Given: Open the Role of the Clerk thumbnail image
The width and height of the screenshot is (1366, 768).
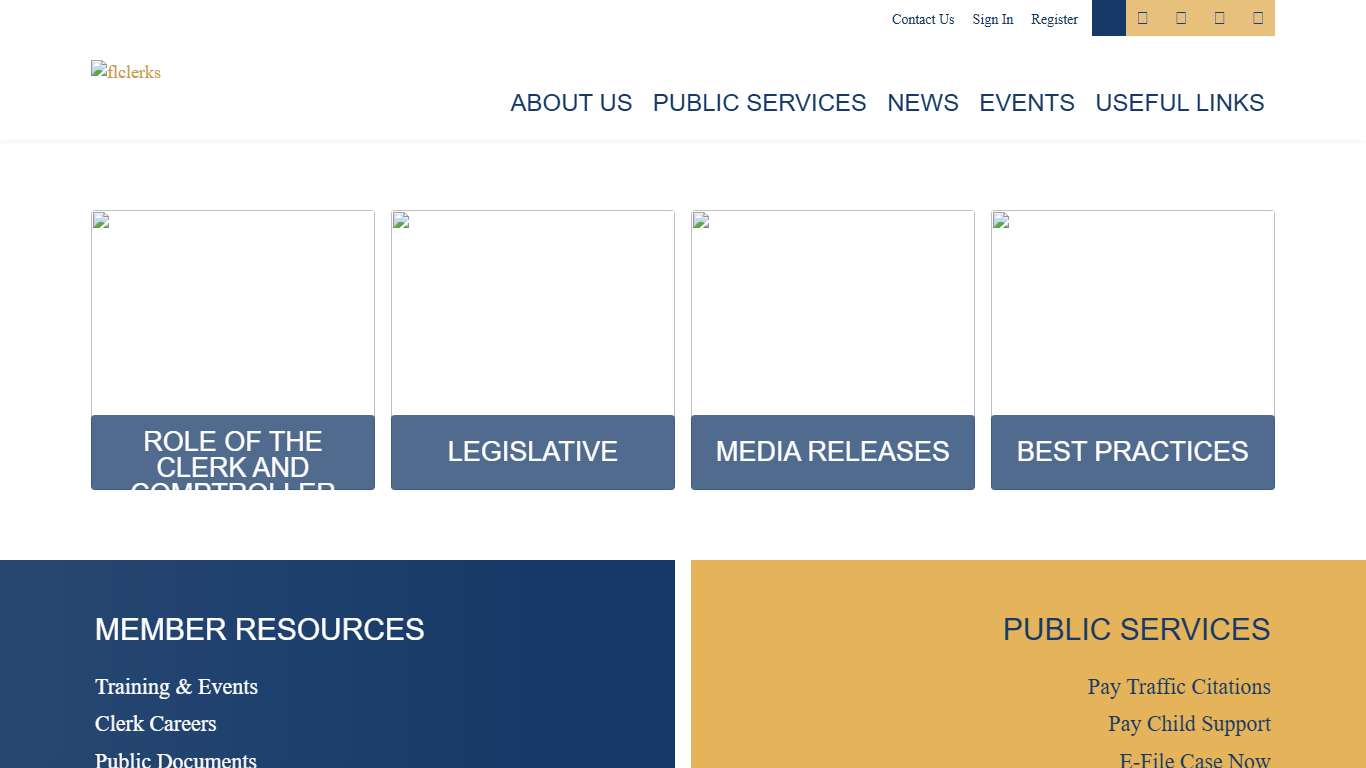Looking at the screenshot, I should click(x=232, y=310).
